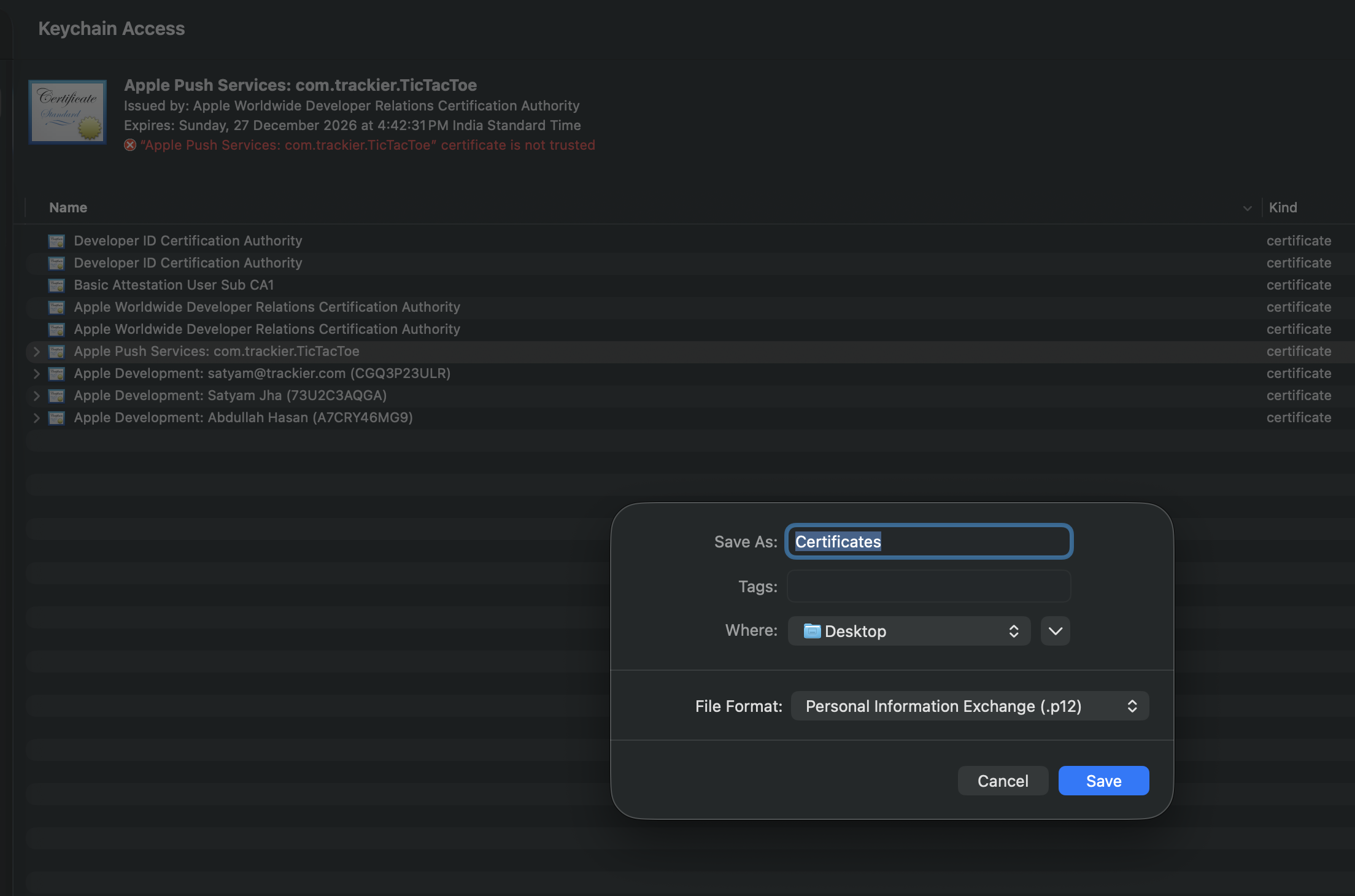Image resolution: width=1355 pixels, height=896 pixels.
Task: Click the certificate icon beside Apple Development: Satyam Jha
Action: pos(56,395)
